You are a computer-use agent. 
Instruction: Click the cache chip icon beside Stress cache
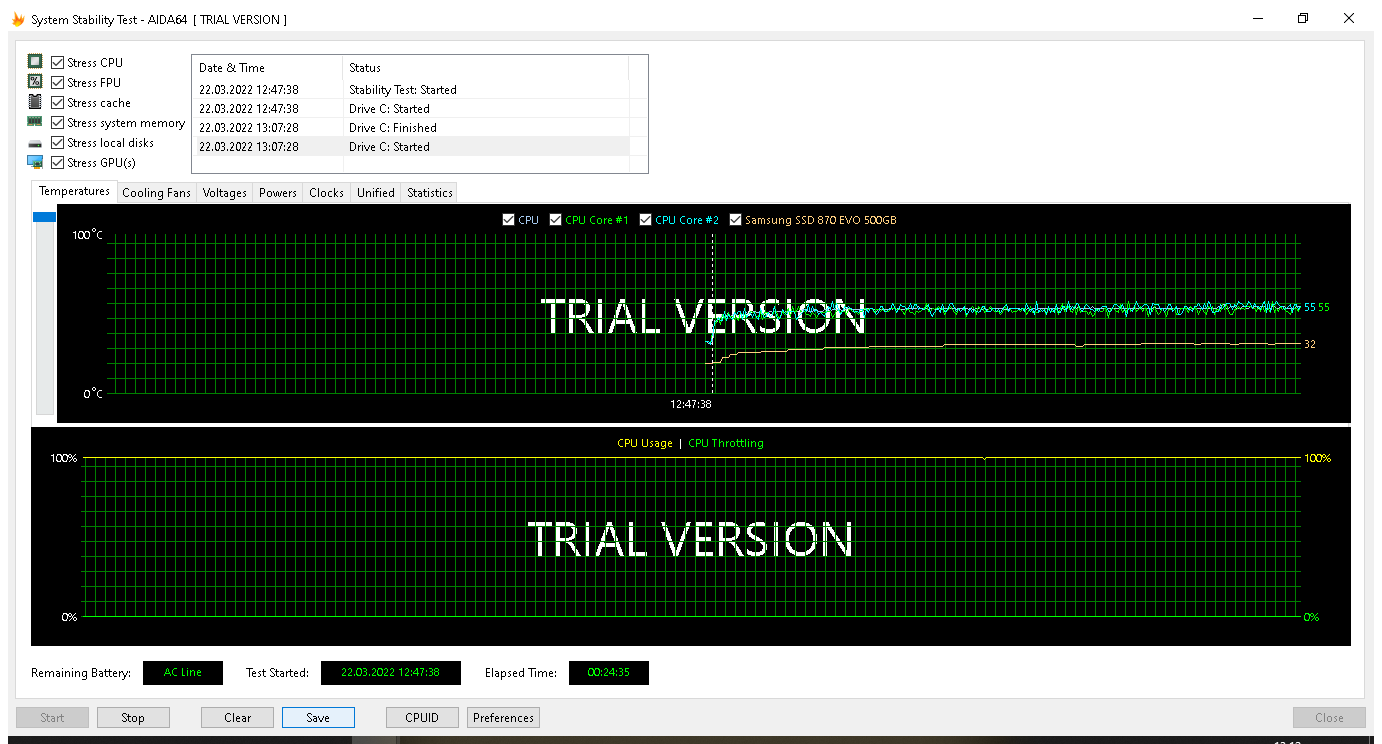tap(35, 102)
